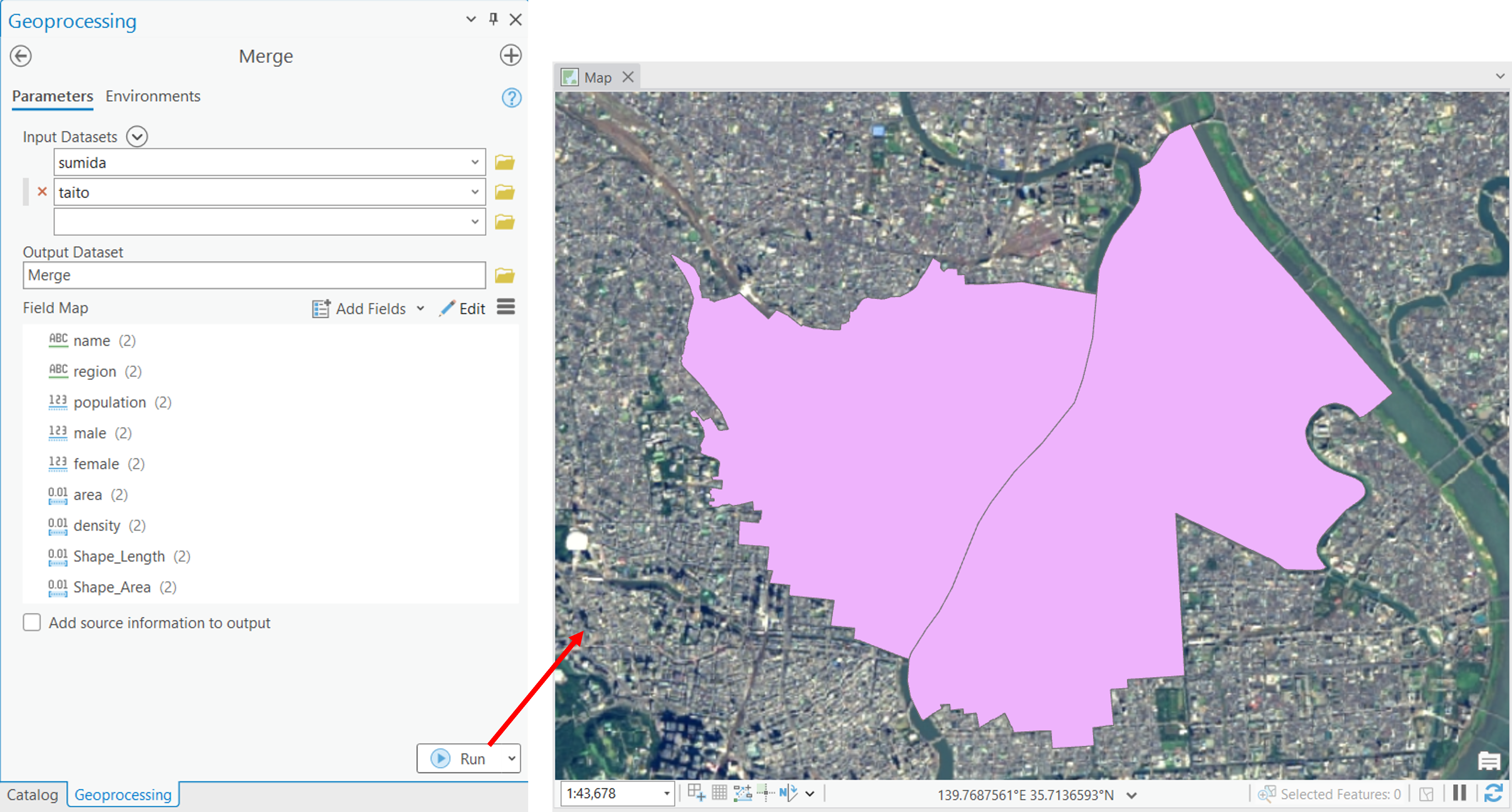Open the coordinate display format dropdown
Screen dimensions: 1512x812
1132,796
